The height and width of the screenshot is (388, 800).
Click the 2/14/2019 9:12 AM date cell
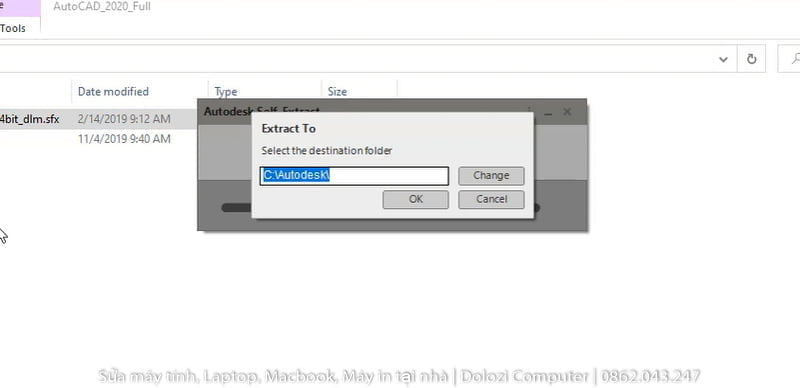124,119
